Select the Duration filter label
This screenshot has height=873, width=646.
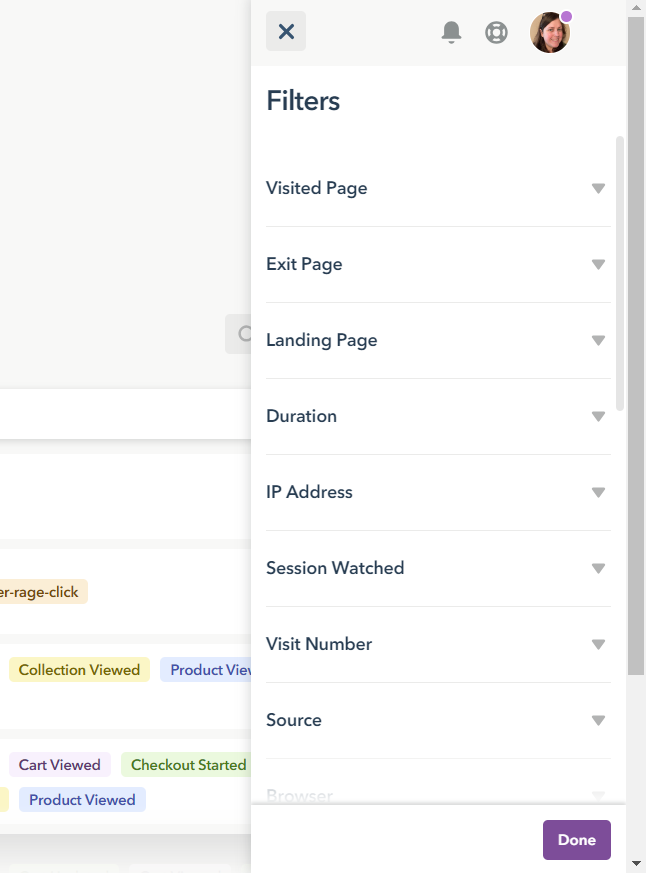click(301, 416)
